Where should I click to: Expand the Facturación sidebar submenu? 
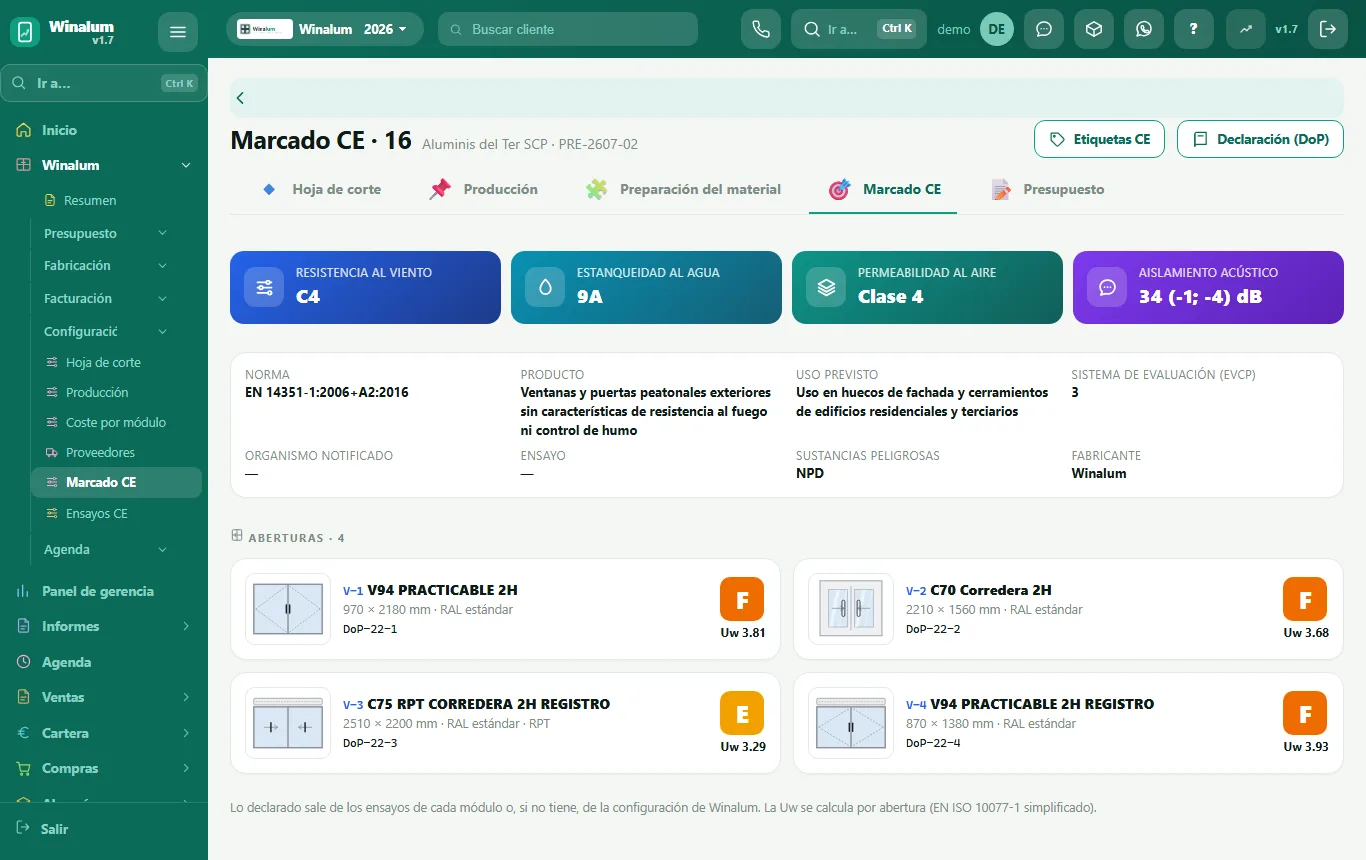point(162,298)
